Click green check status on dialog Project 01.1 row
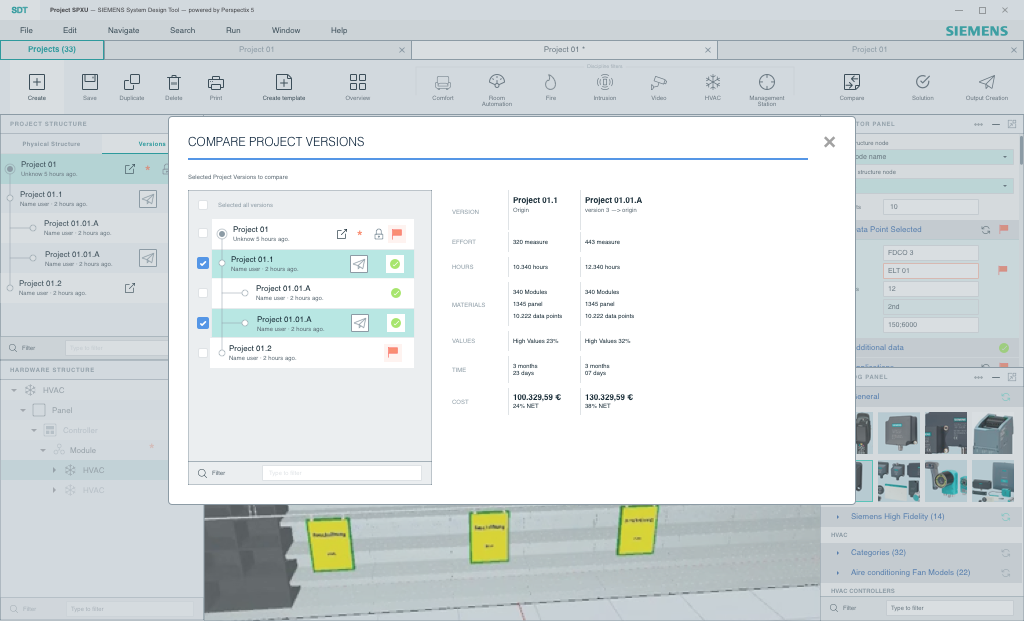Viewport: 1024px width, 621px height. 395,264
